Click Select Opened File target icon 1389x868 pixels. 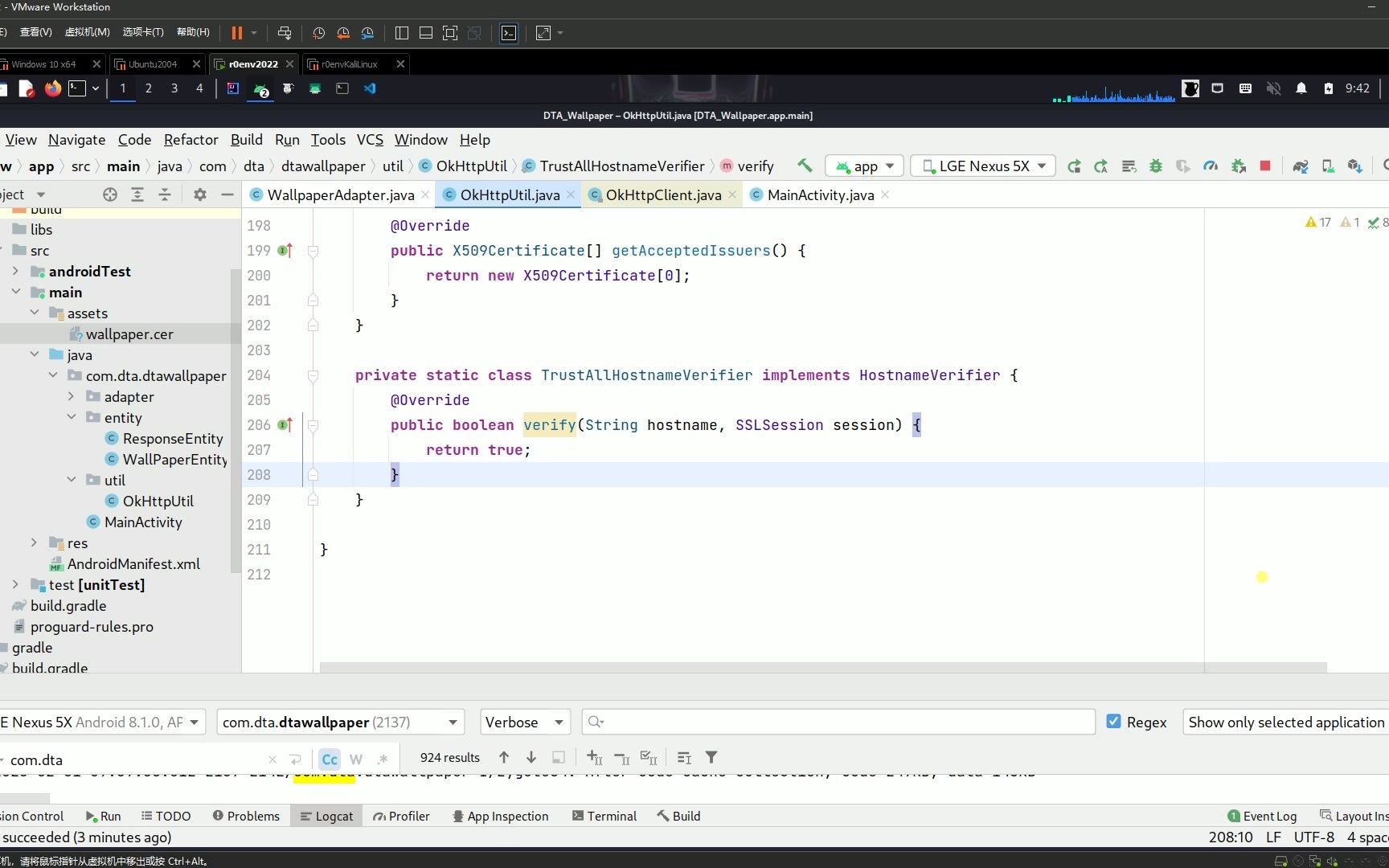point(110,194)
